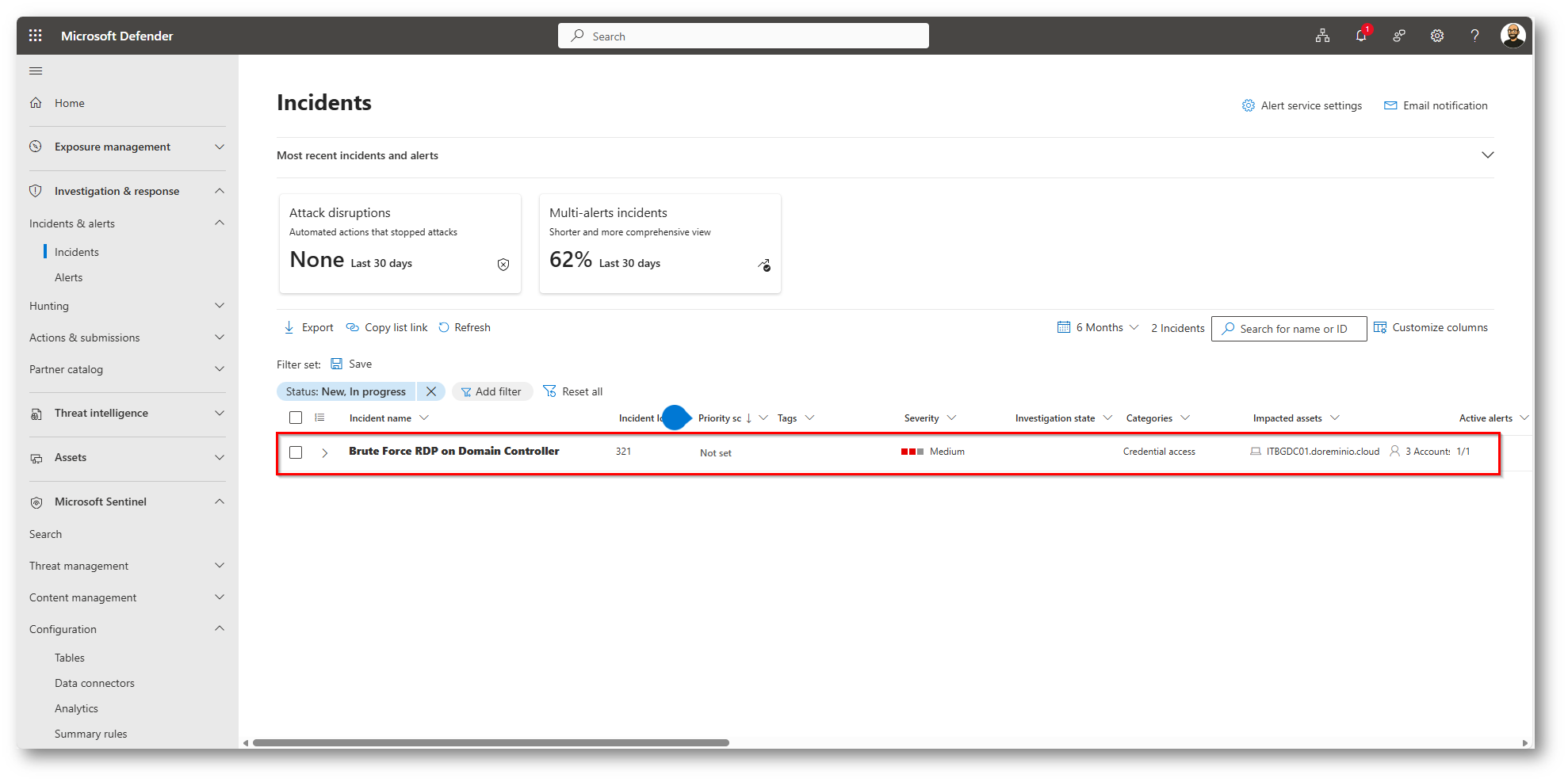Open Sentinel Search in the sidebar

pyautogui.click(x=45, y=534)
